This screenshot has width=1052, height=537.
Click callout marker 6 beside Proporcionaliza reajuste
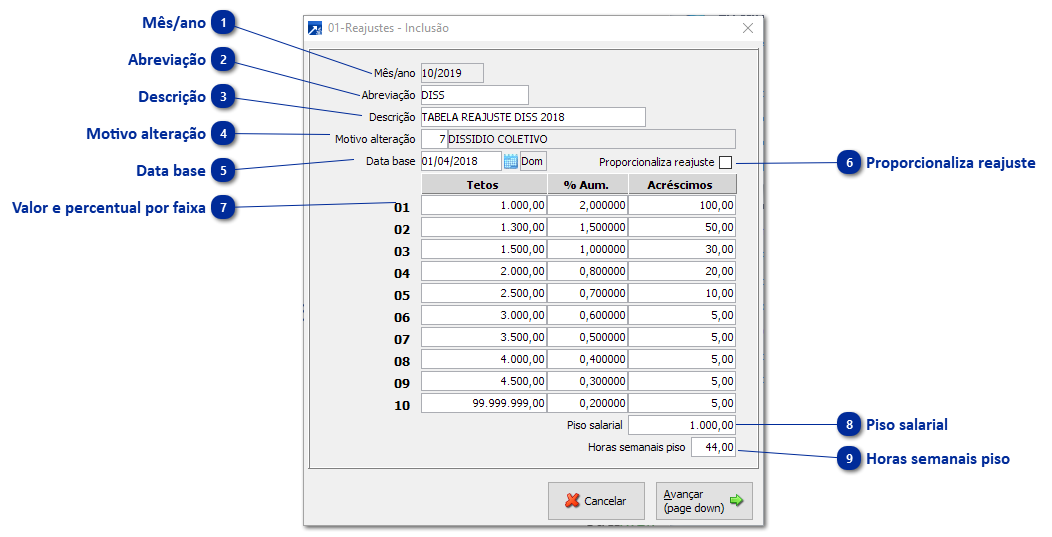849,163
